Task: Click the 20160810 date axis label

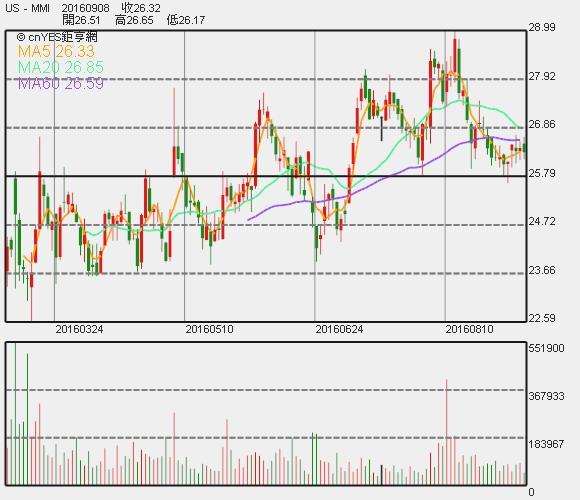Action: click(469, 329)
